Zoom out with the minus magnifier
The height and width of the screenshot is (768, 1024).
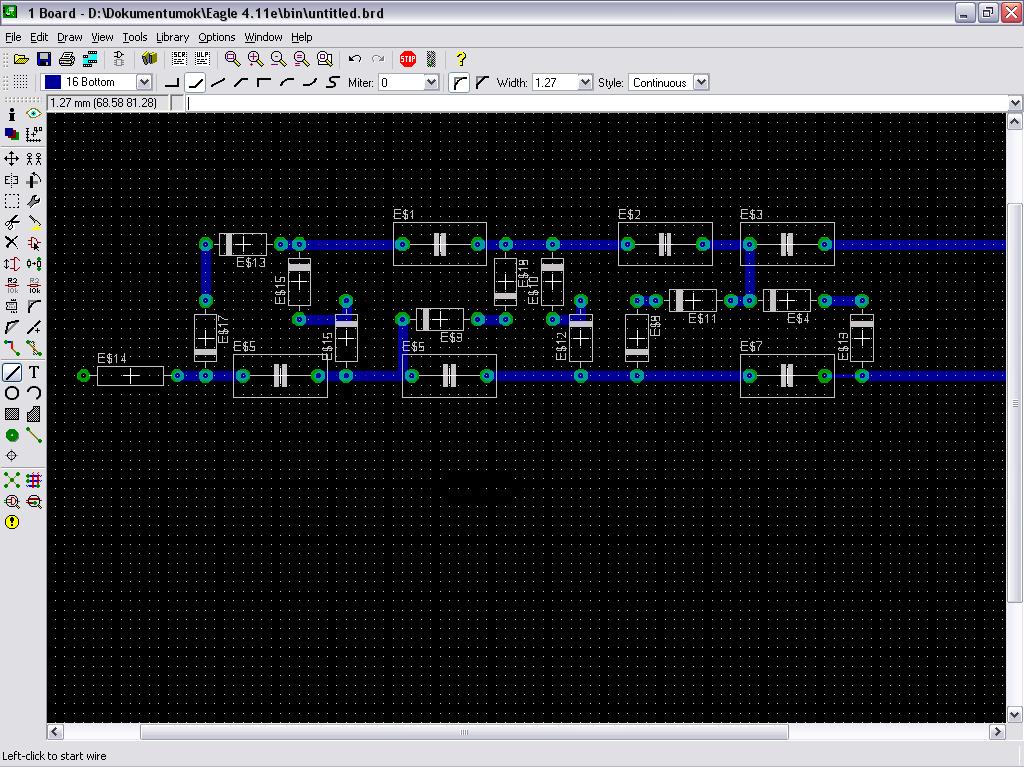[x=279, y=59]
